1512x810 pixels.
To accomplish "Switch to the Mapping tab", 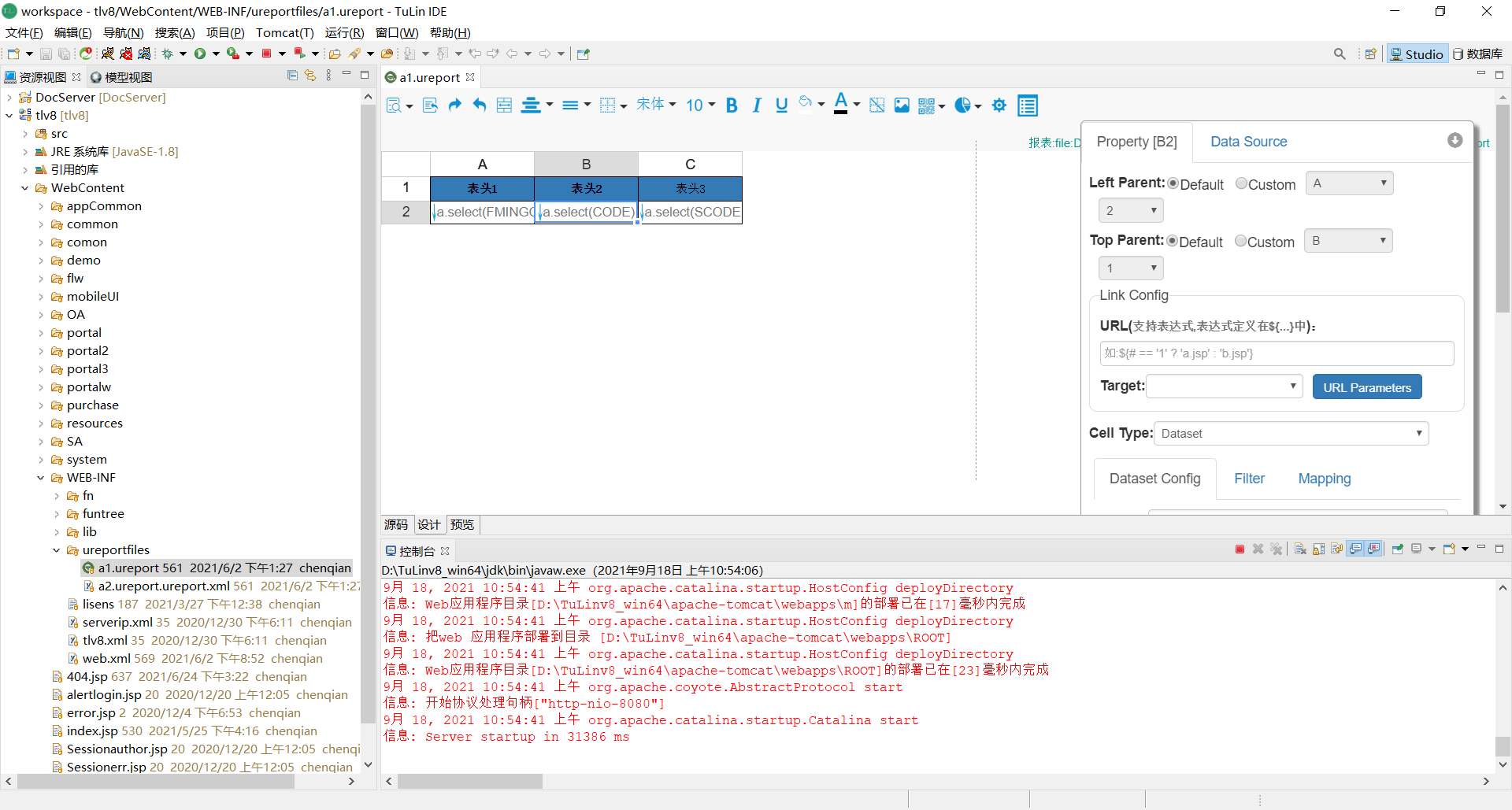I will pyautogui.click(x=1324, y=479).
